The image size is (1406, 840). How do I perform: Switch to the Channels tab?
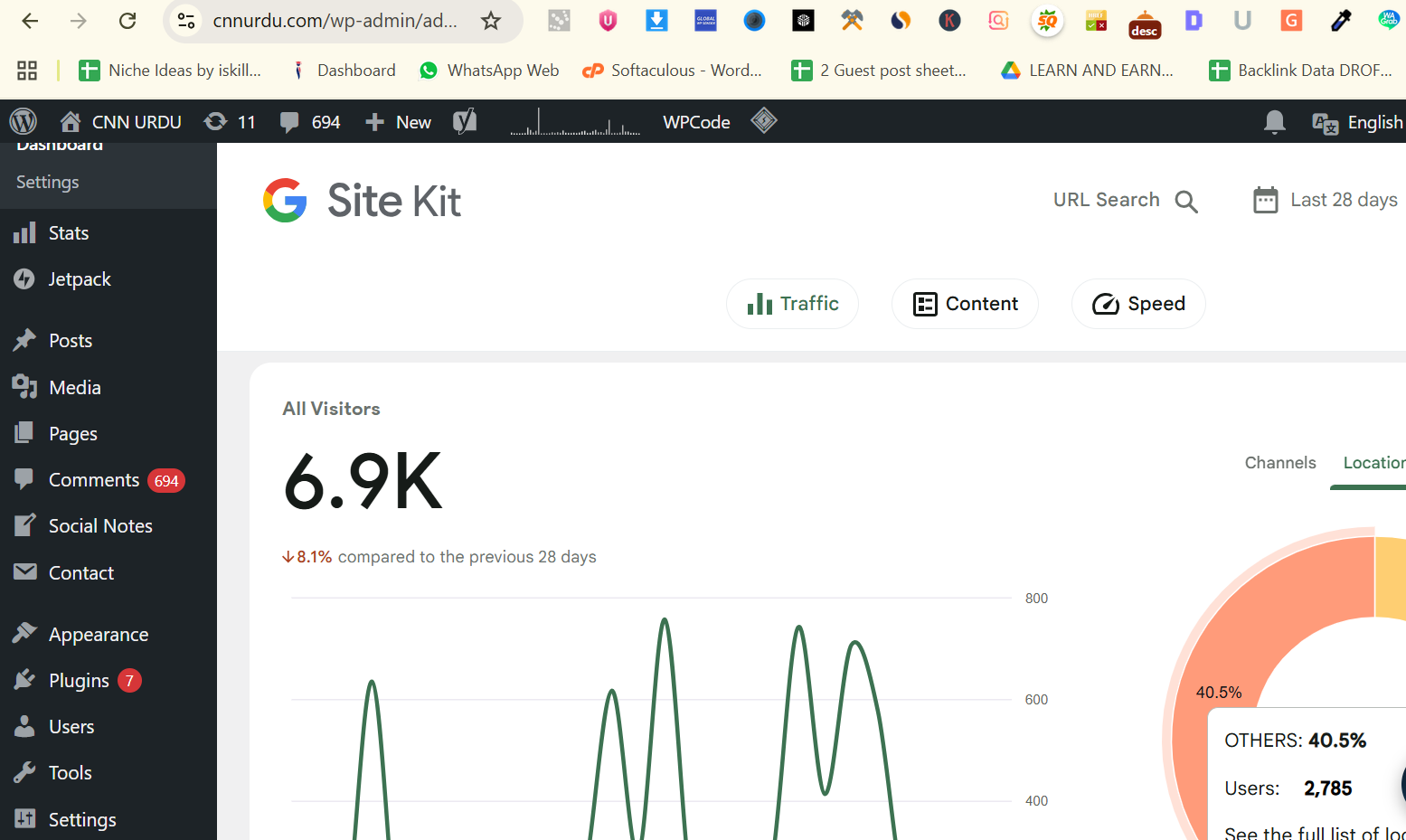tap(1279, 462)
